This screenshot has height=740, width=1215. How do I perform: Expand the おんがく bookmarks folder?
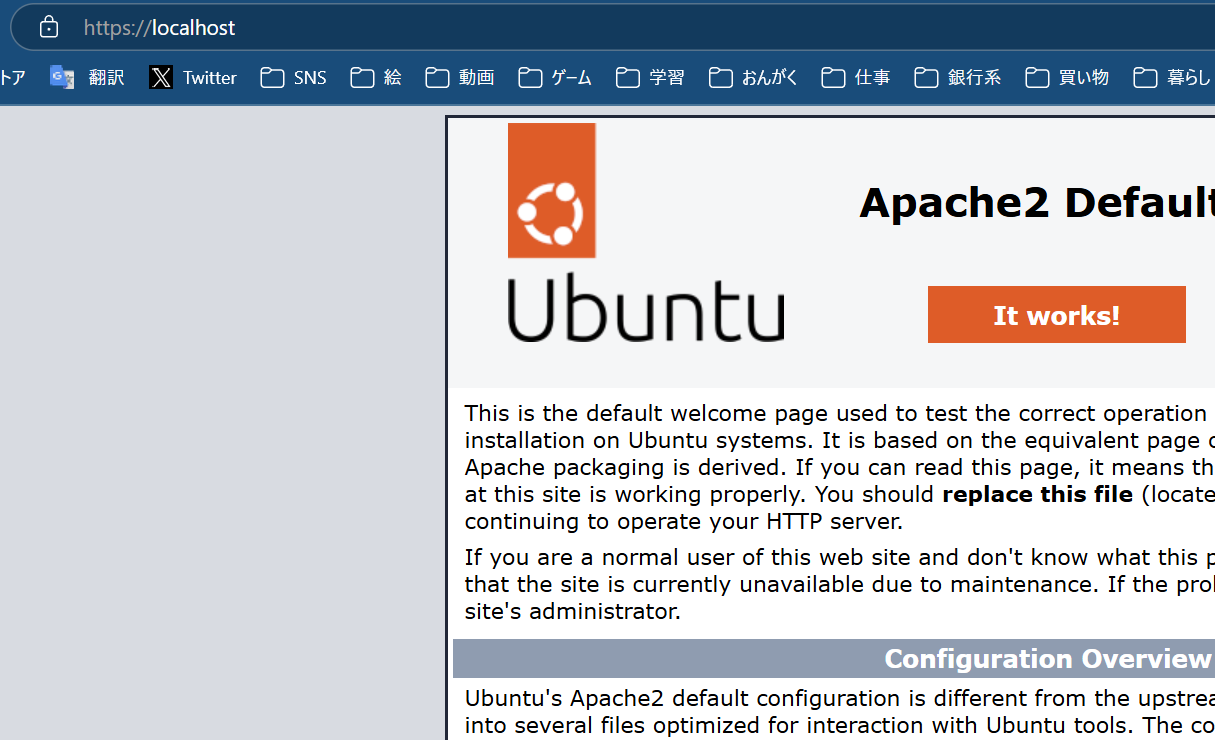click(x=755, y=77)
